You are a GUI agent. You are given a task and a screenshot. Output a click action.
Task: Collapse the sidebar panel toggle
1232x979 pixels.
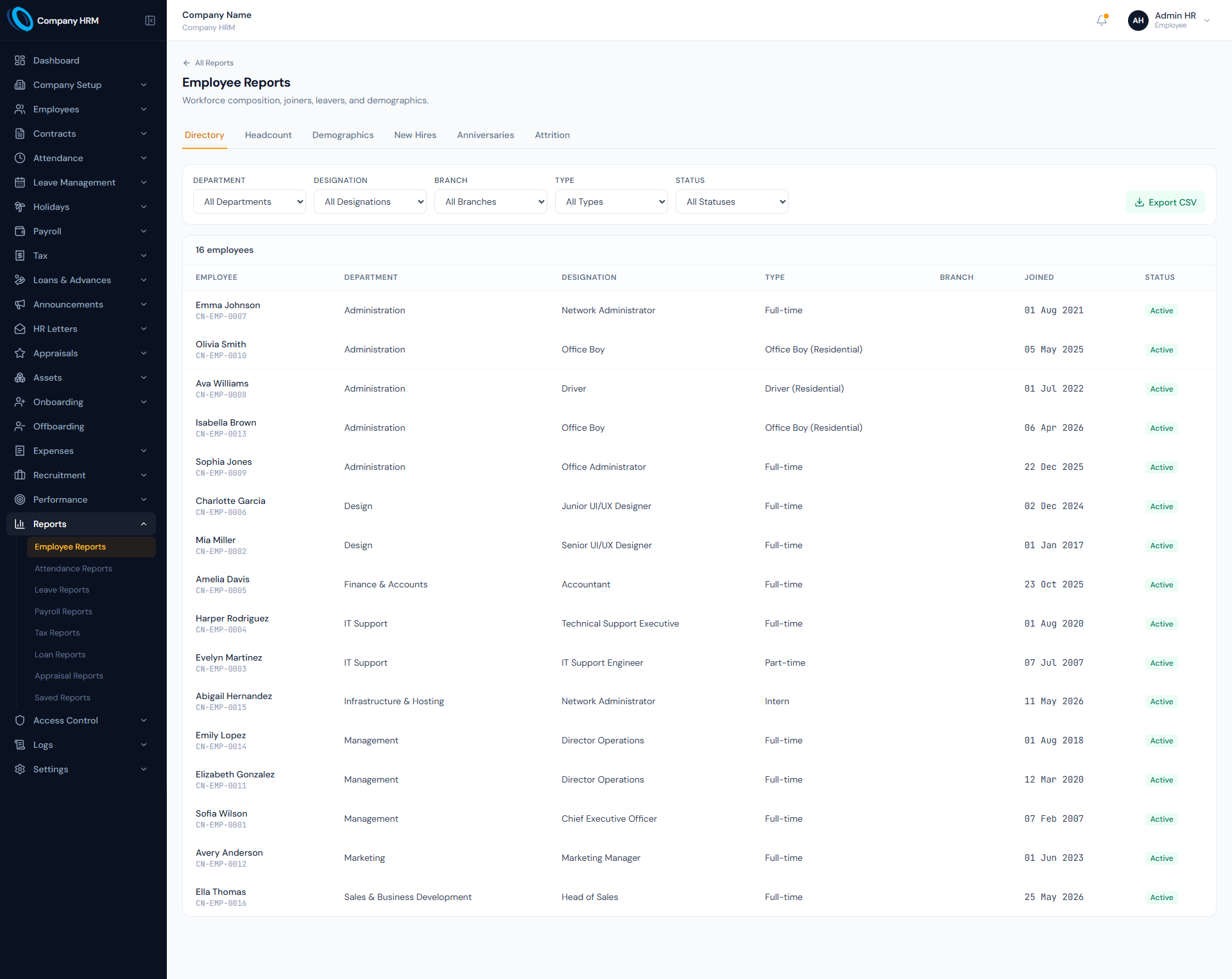[150, 21]
